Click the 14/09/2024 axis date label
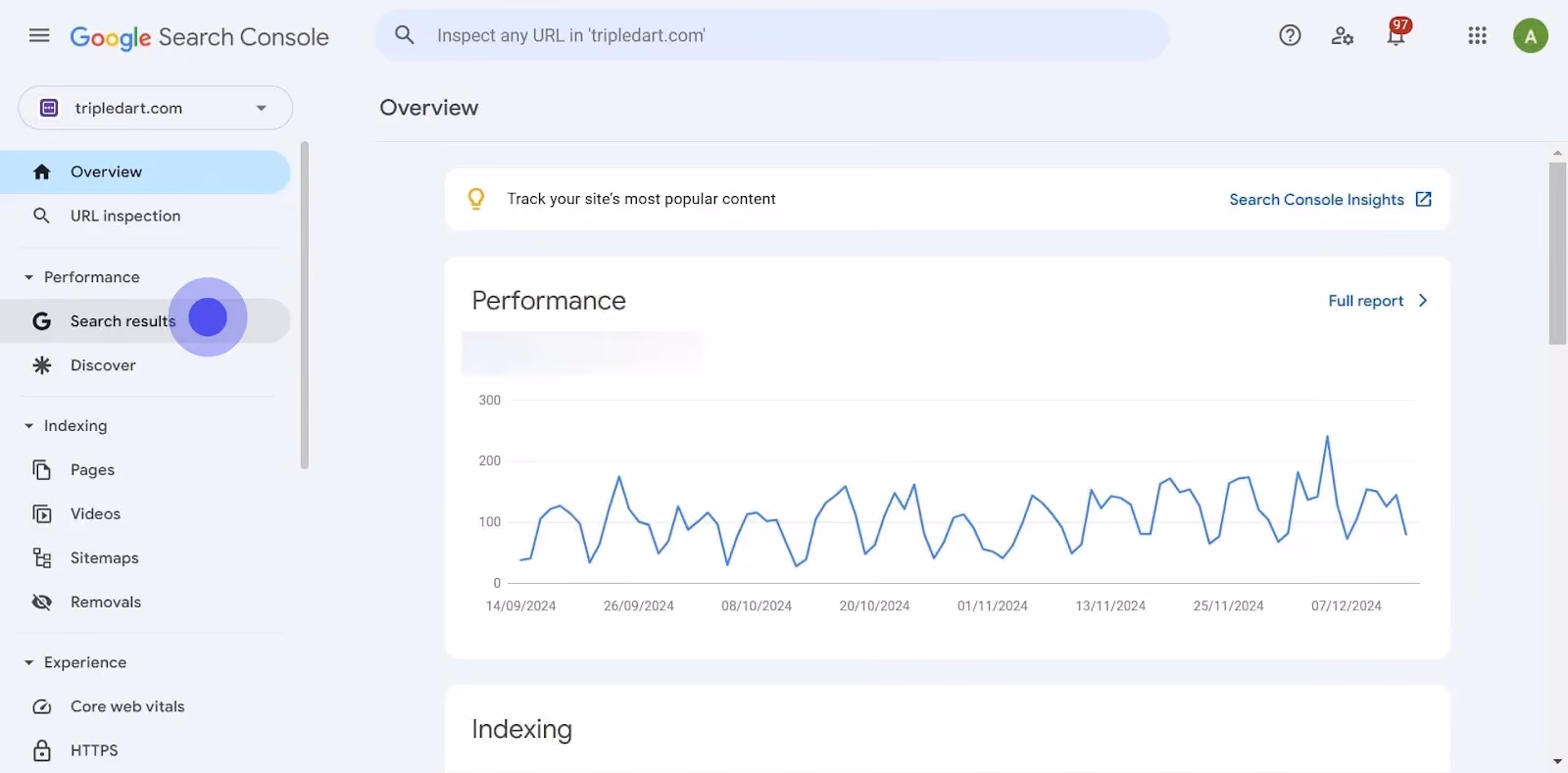Screen dimensions: 1568x773 point(520,606)
